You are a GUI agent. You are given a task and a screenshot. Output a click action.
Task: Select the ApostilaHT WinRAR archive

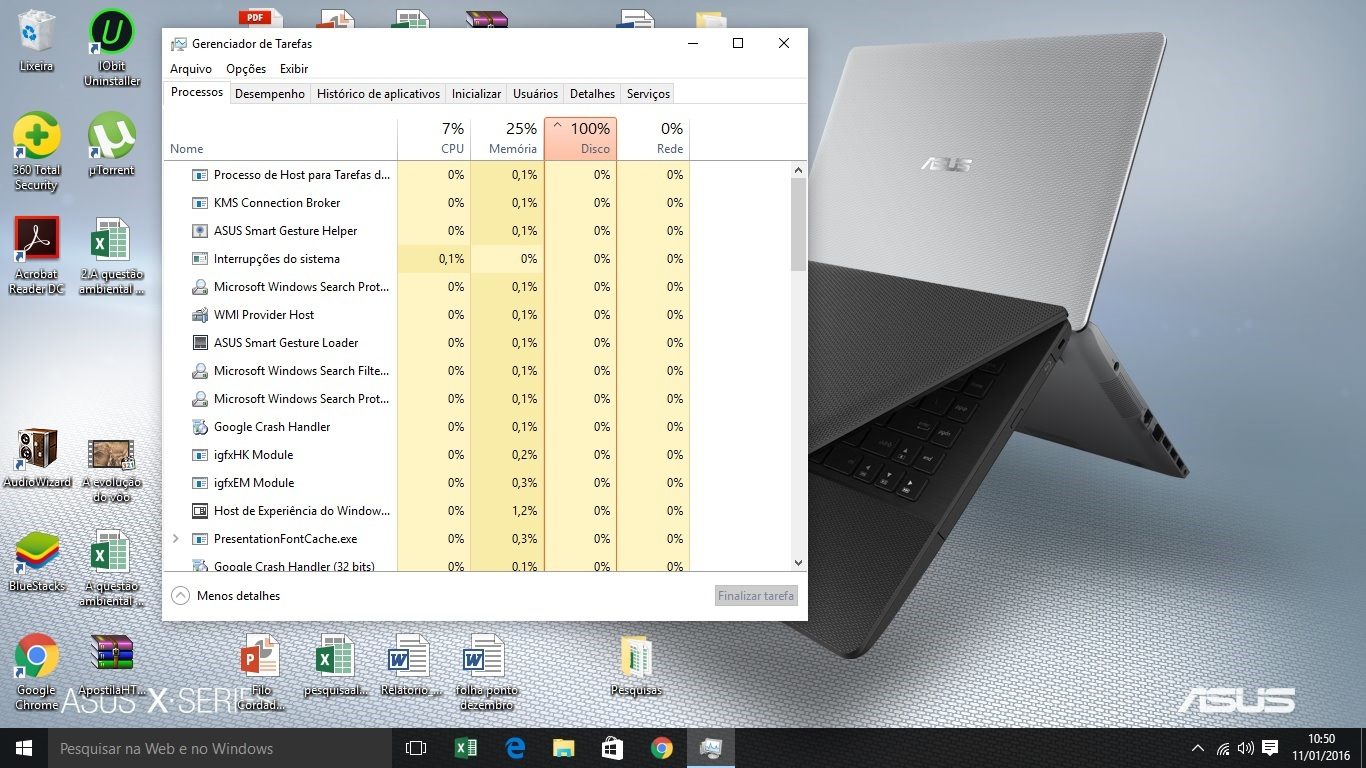pyautogui.click(x=112, y=665)
